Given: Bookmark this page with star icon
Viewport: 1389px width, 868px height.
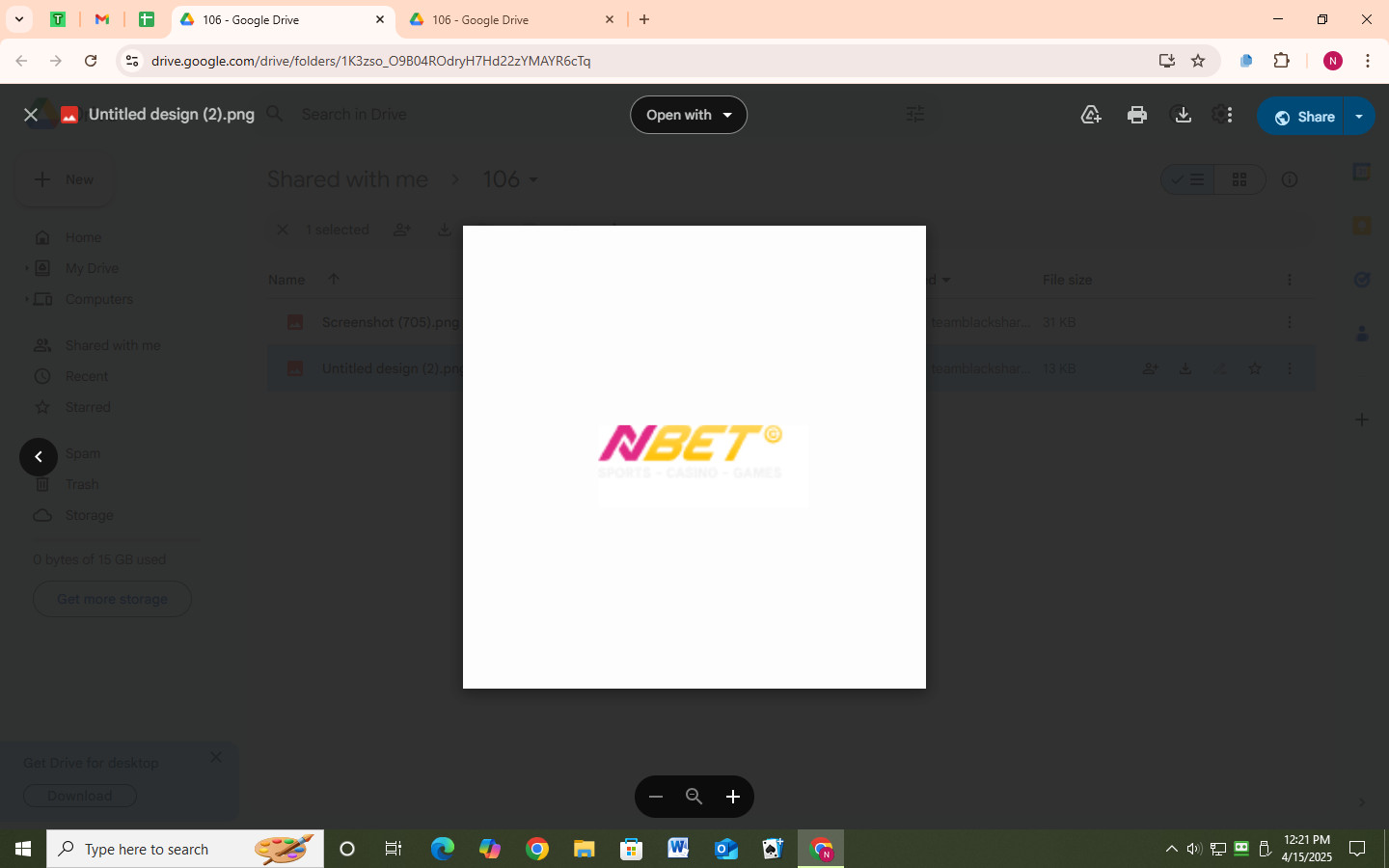Looking at the screenshot, I should pyautogui.click(x=1198, y=61).
